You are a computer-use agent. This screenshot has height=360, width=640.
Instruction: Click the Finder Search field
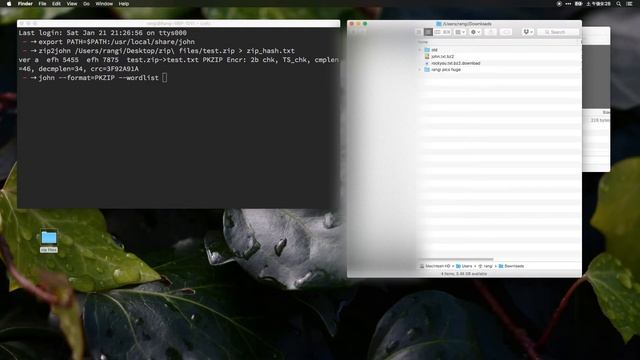(x=558, y=32)
